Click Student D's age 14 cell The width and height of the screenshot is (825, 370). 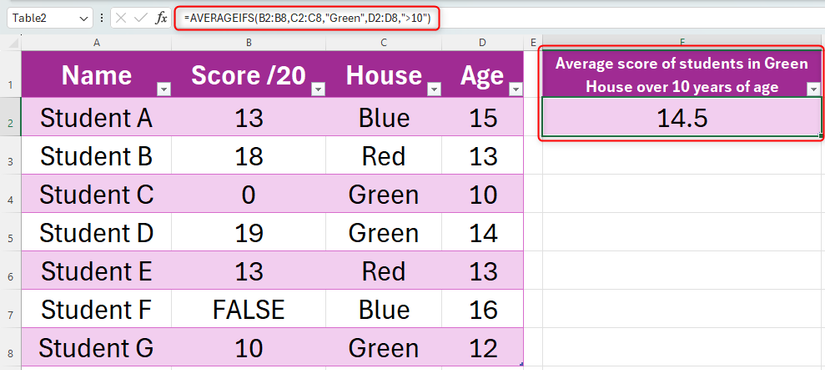click(482, 233)
